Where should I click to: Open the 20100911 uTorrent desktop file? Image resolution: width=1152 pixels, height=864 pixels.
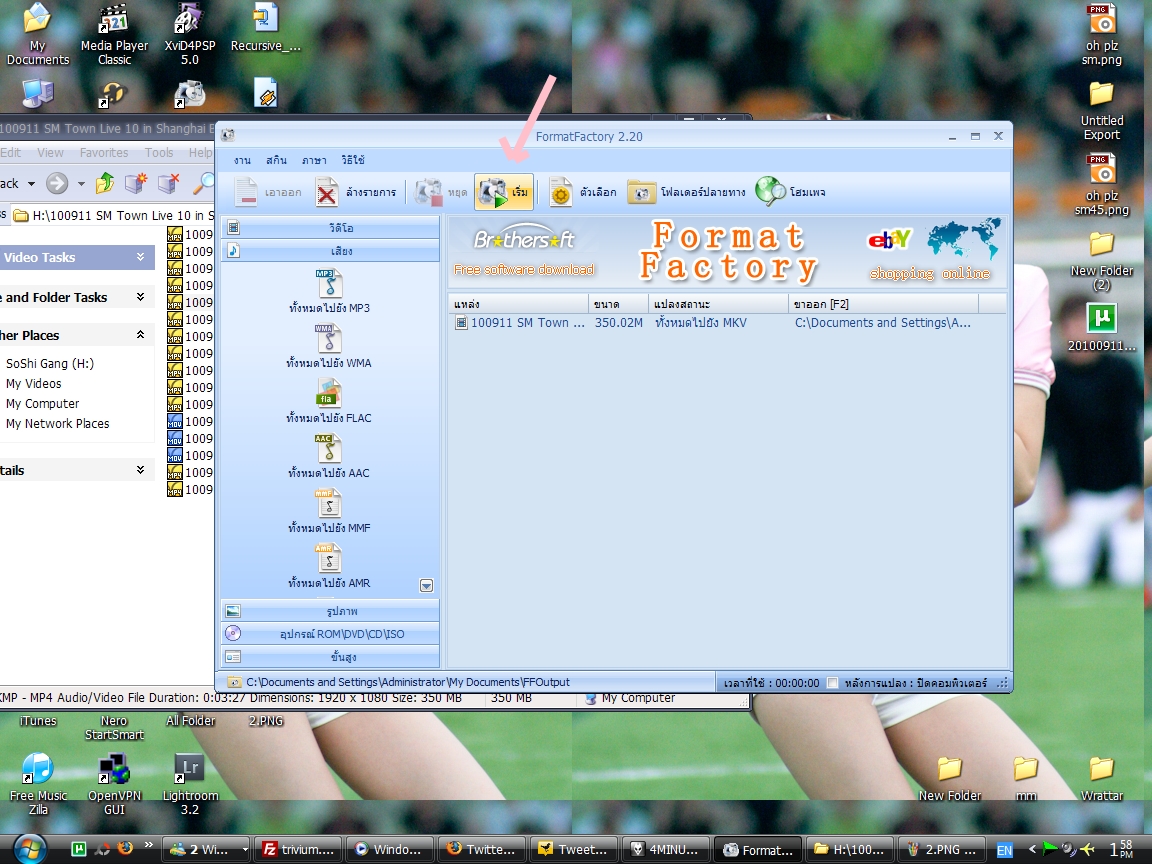pyautogui.click(x=1101, y=328)
